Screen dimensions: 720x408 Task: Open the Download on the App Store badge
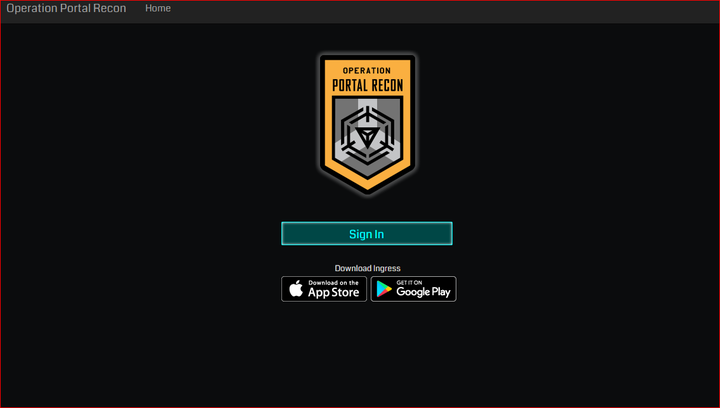click(x=324, y=289)
